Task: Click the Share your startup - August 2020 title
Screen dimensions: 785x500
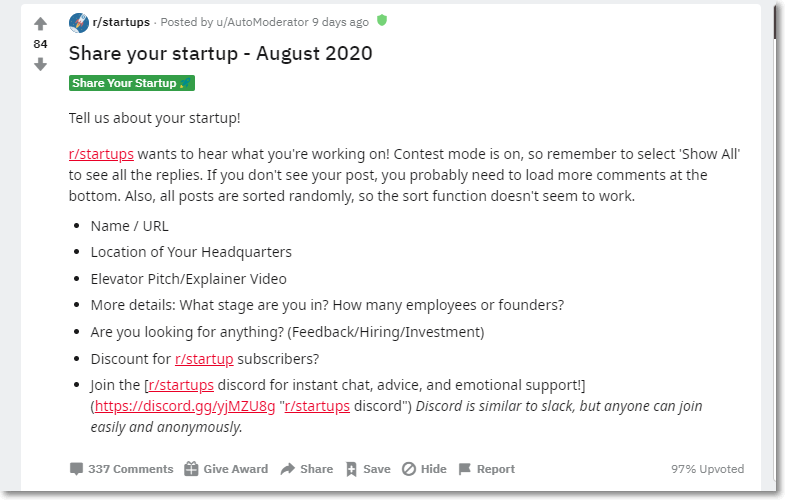Action: click(221, 54)
